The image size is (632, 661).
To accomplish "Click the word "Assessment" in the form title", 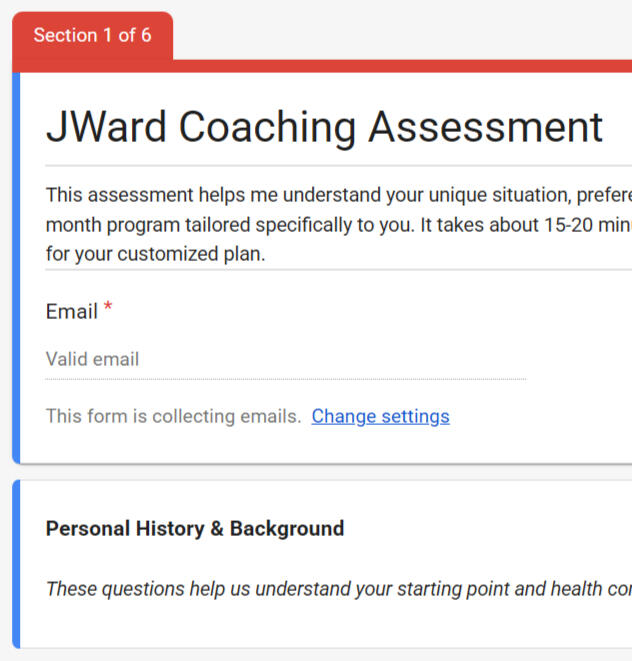I will pyautogui.click(x=485, y=128).
